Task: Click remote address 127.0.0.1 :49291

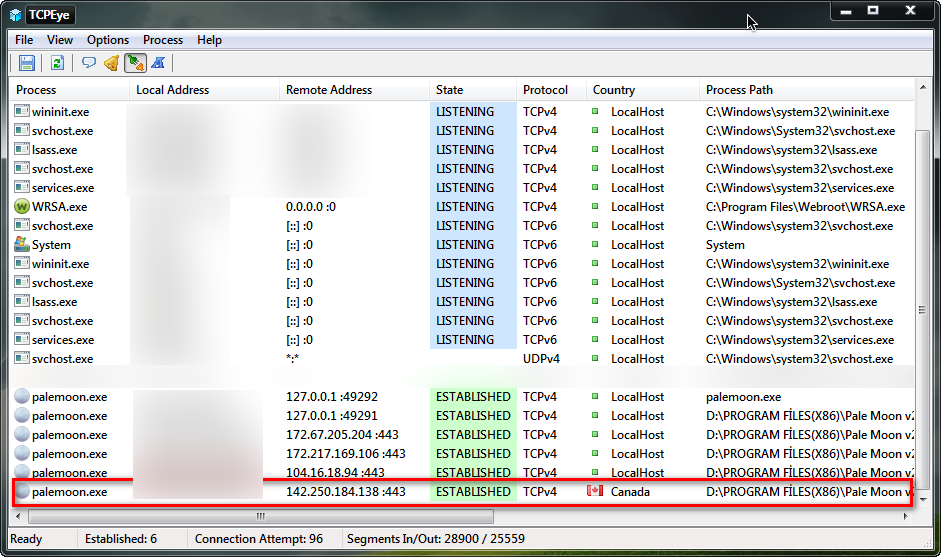Action: (332, 415)
